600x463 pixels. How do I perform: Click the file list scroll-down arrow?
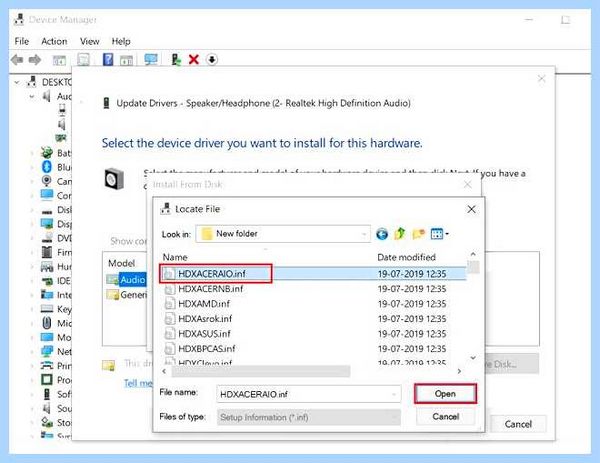473,357
